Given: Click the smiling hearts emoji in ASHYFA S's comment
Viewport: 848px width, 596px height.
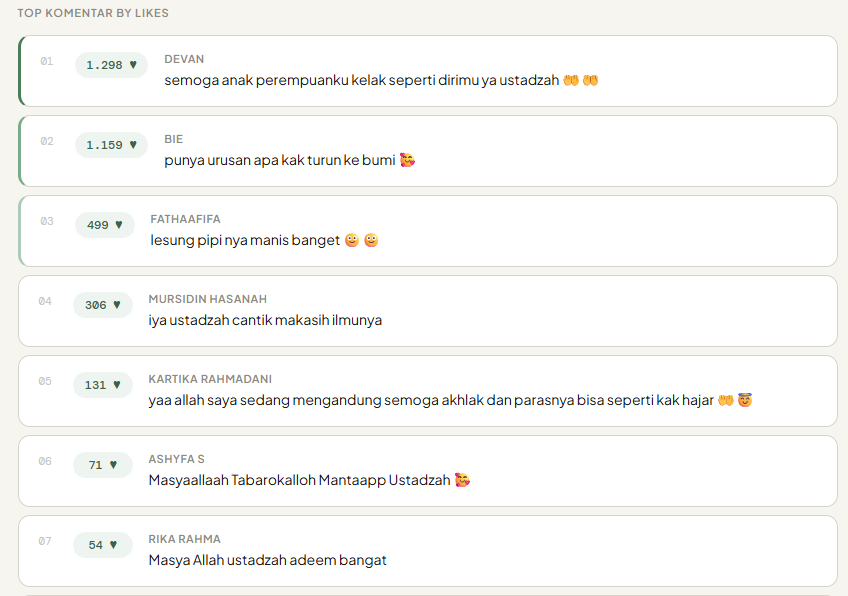Looking at the screenshot, I should pyautogui.click(x=462, y=480).
